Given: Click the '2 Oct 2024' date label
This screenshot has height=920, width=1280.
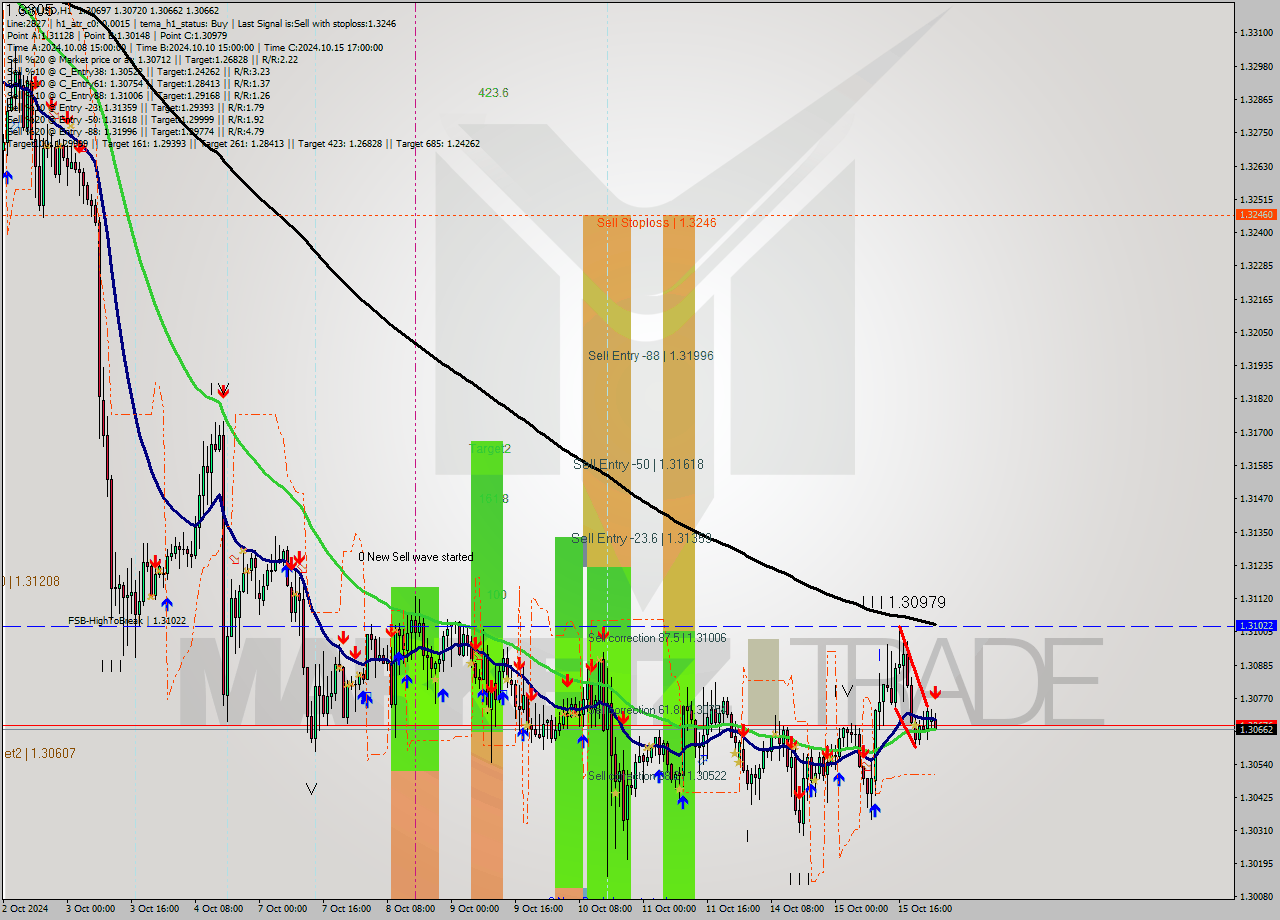Looking at the screenshot, I should pyautogui.click(x=25, y=909).
